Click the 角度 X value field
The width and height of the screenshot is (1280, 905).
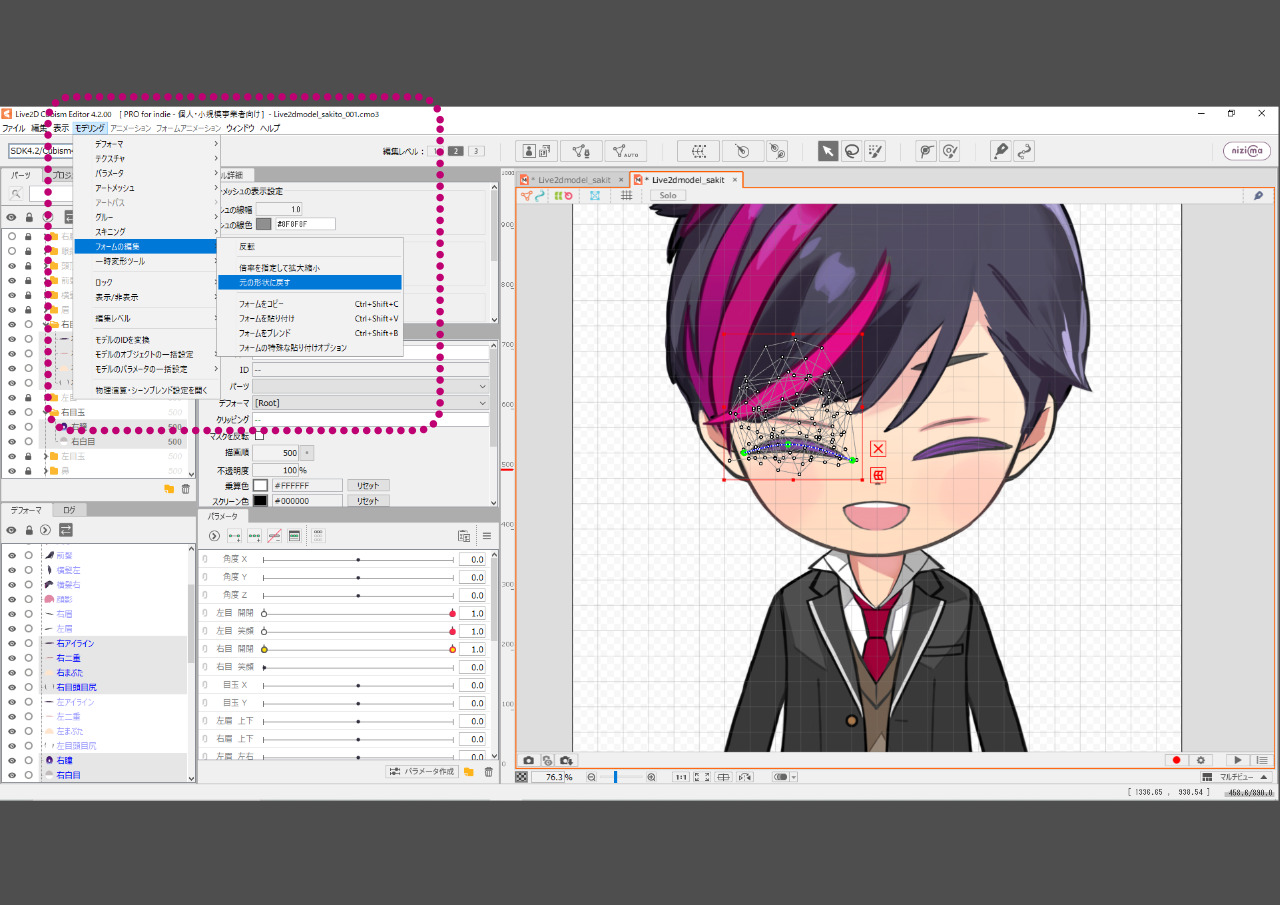(472, 560)
